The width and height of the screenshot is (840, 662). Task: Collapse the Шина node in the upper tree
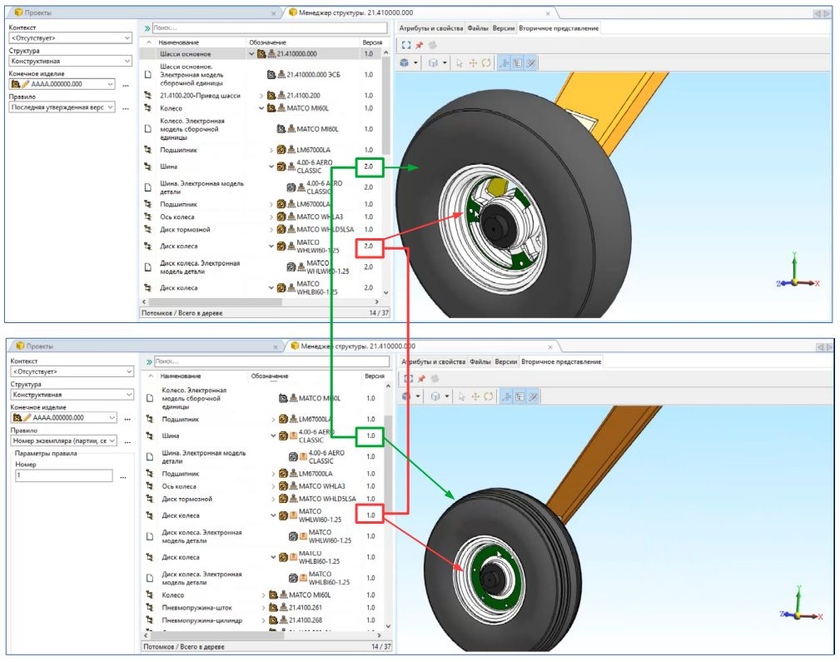coord(271,167)
